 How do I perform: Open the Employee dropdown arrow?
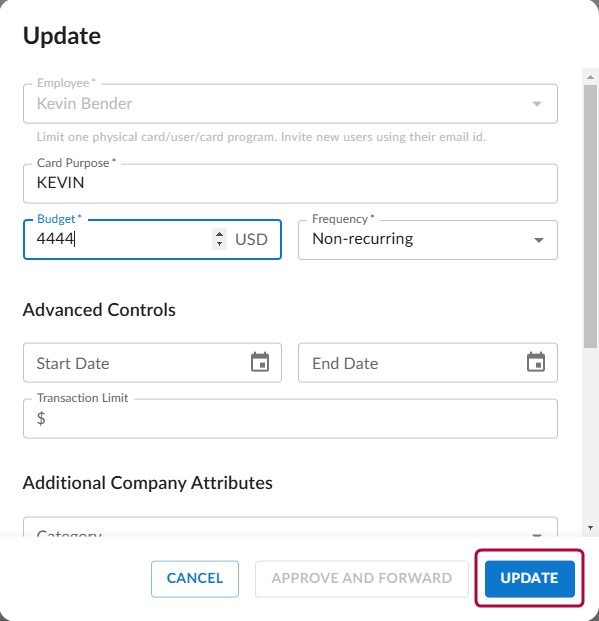(537, 104)
